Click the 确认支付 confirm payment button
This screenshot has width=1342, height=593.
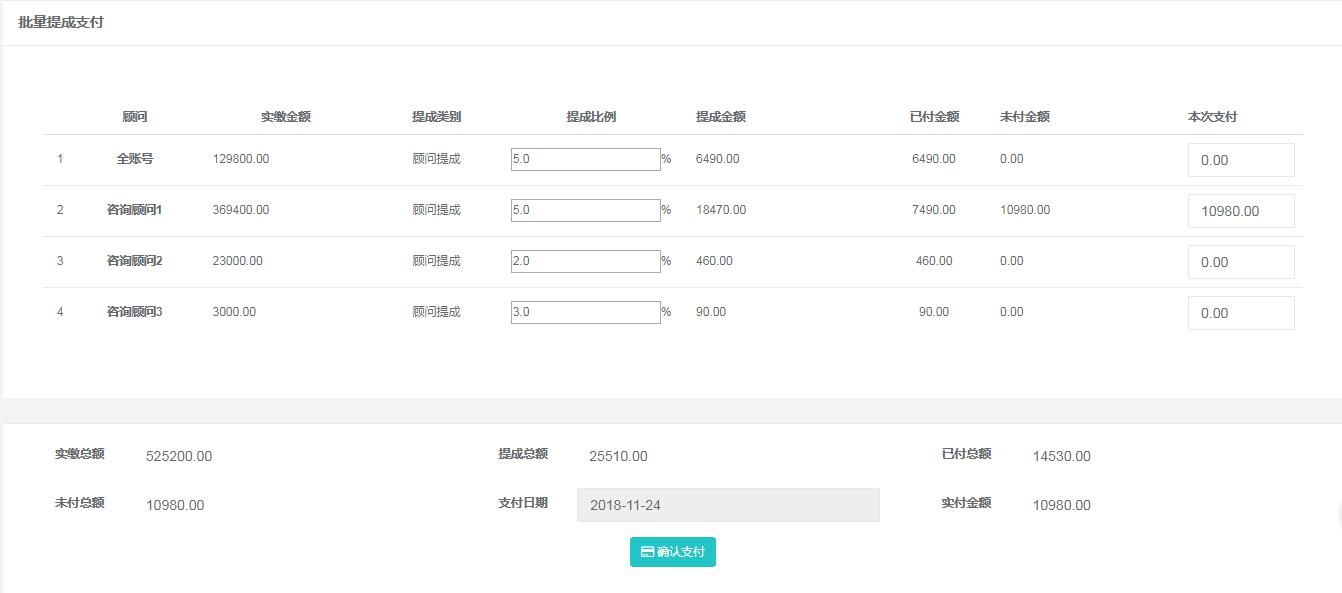point(673,552)
